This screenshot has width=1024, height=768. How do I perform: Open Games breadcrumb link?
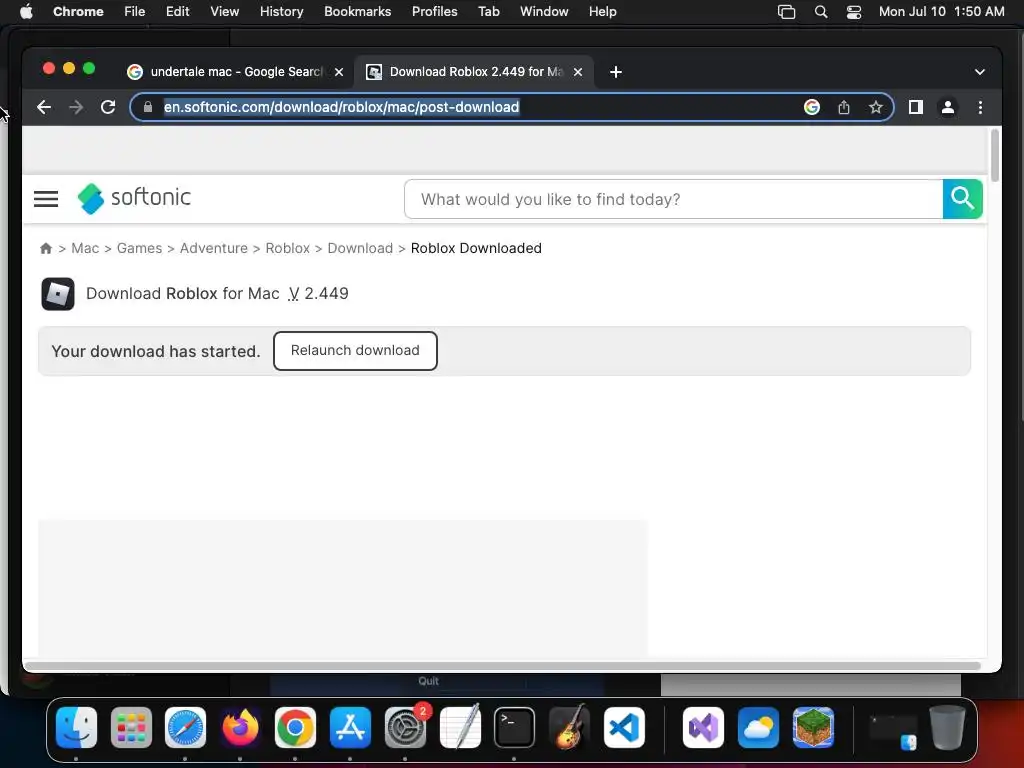click(x=139, y=248)
